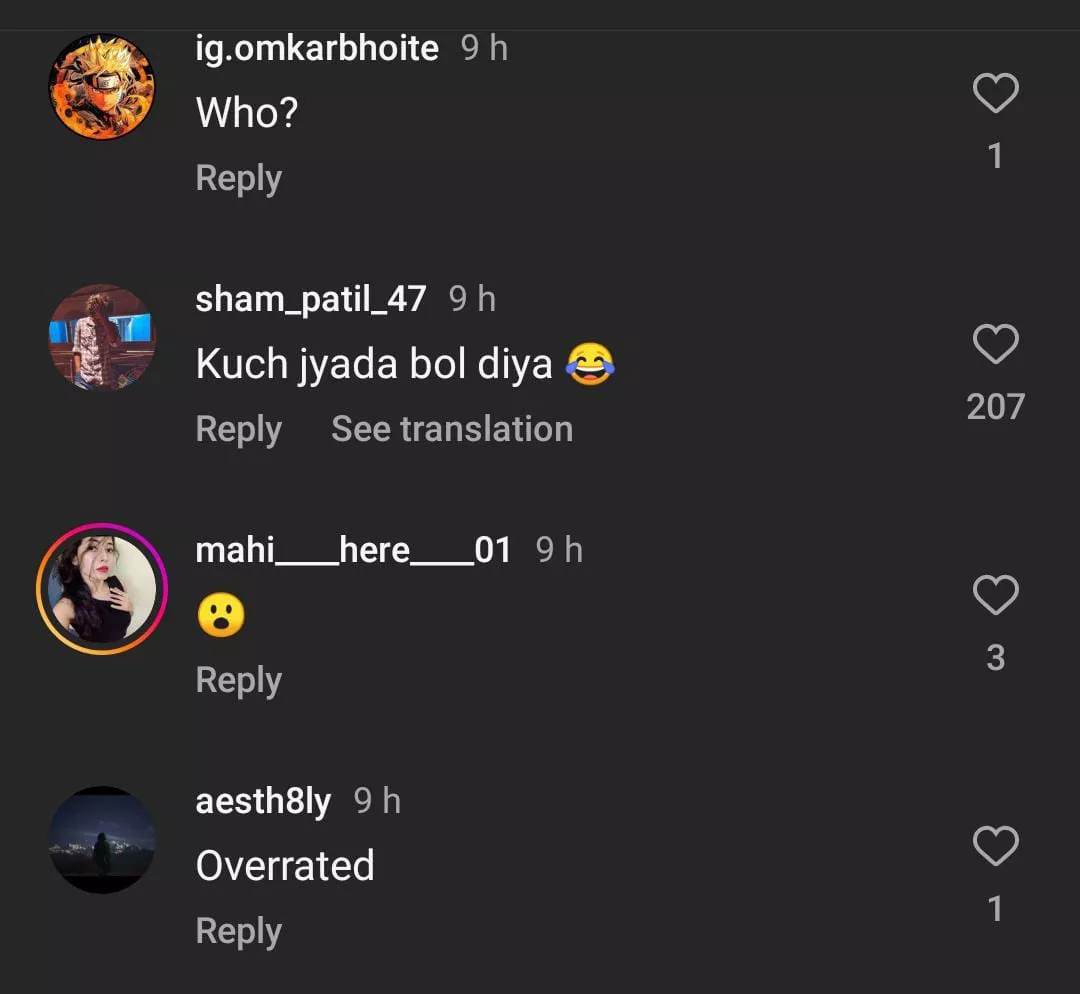Open username ig.omkarbhoite
The image size is (1080, 994).
pos(317,48)
